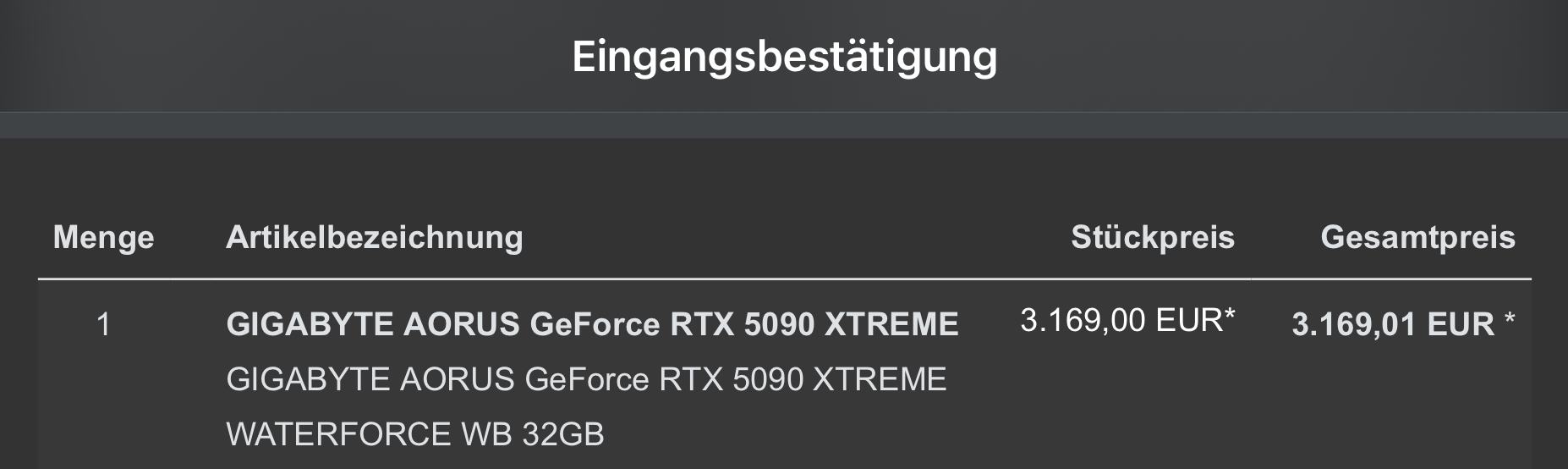Click the Stückpreis column header
This screenshot has width=1568, height=469.
pyautogui.click(x=1152, y=237)
